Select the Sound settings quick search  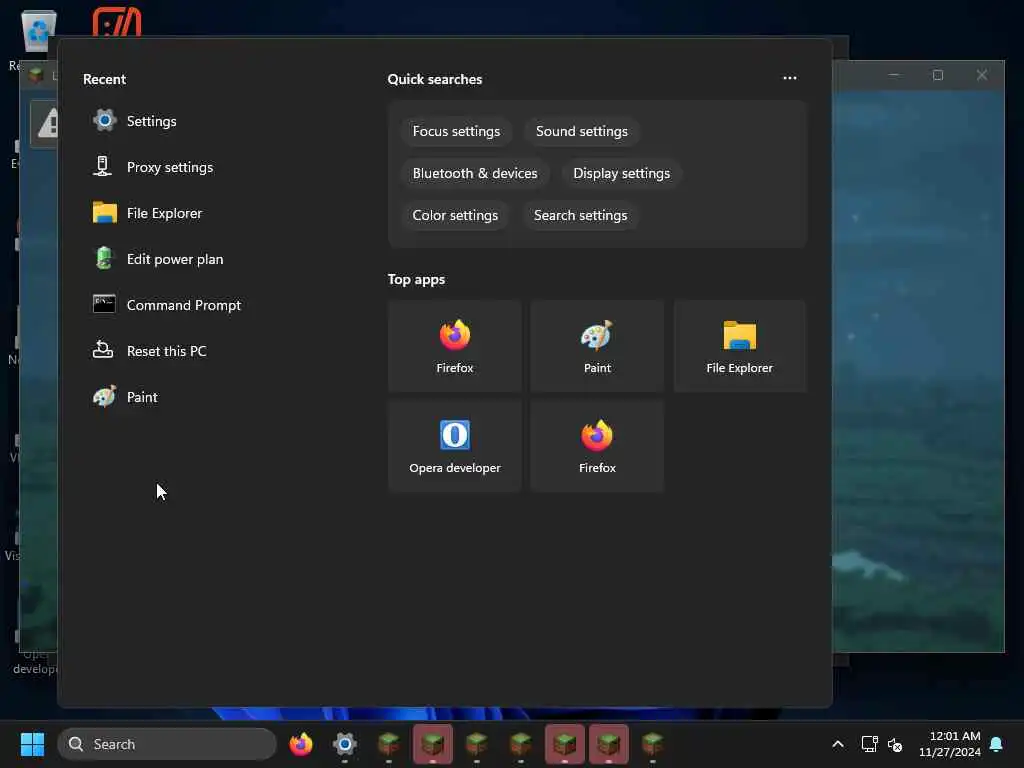pos(581,131)
